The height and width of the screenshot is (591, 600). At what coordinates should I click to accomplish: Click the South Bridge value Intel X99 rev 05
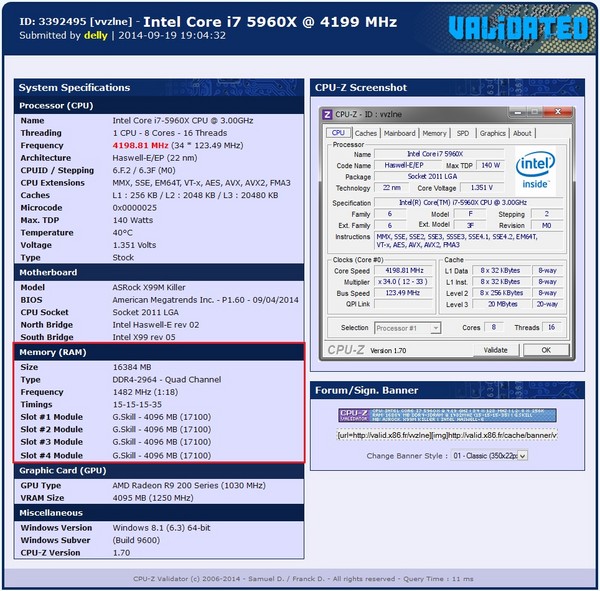(144, 337)
